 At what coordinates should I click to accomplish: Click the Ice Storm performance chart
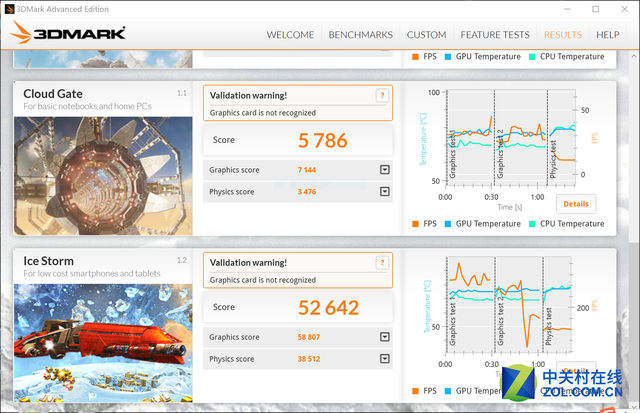point(509,305)
